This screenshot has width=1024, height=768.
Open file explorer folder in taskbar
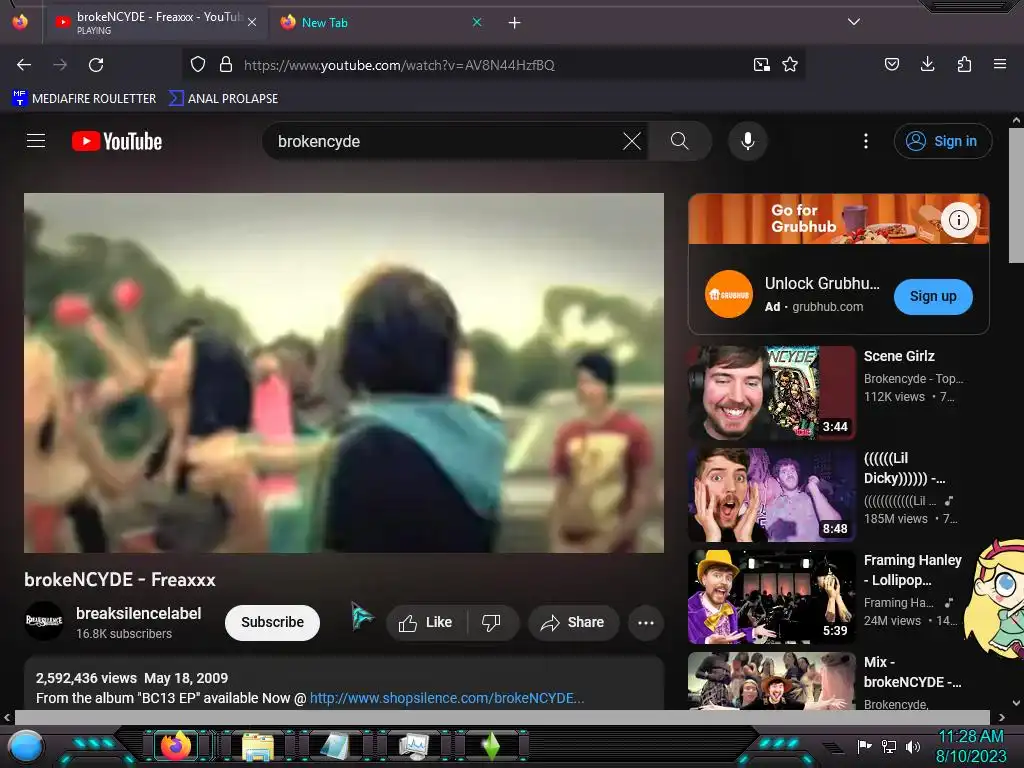(258, 746)
